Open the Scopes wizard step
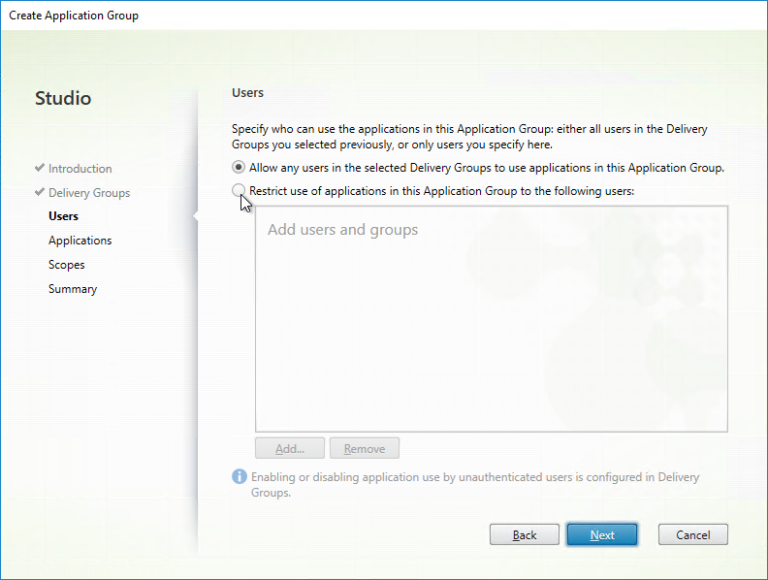 pos(66,265)
